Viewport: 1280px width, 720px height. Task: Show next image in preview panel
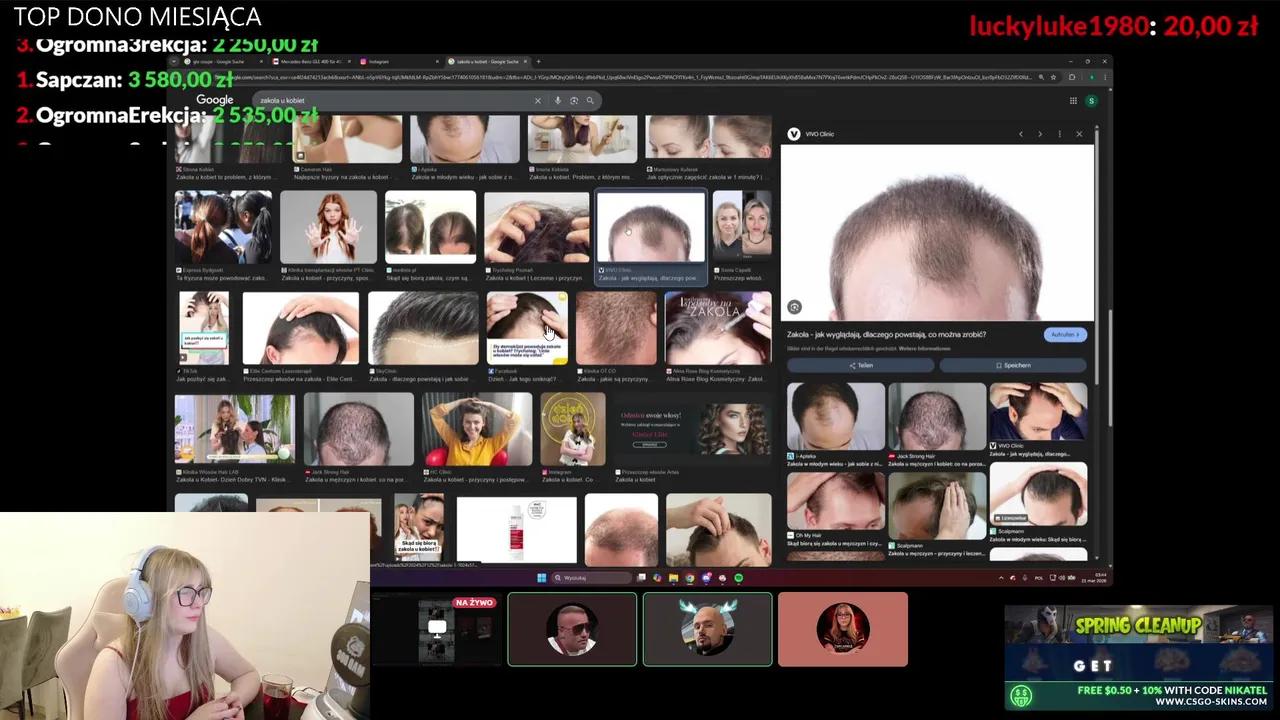(x=1040, y=134)
